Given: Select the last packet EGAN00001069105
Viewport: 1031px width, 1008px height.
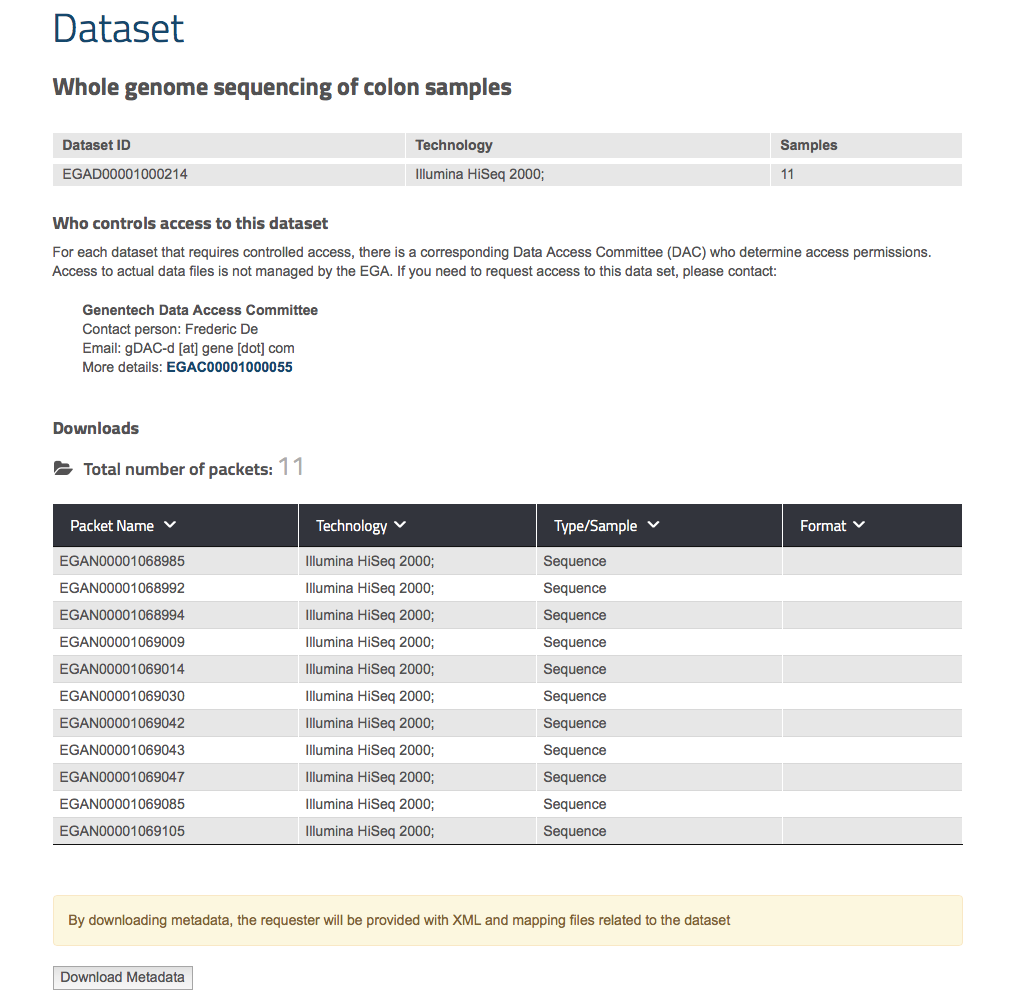Looking at the screenshot, I should [x=122, y=831].
